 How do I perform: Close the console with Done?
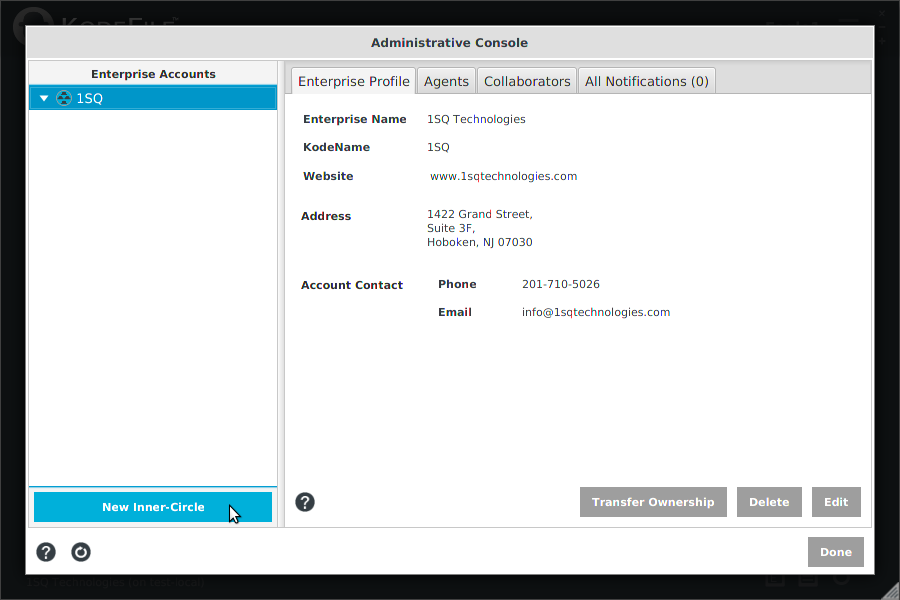tap(836, 552)
